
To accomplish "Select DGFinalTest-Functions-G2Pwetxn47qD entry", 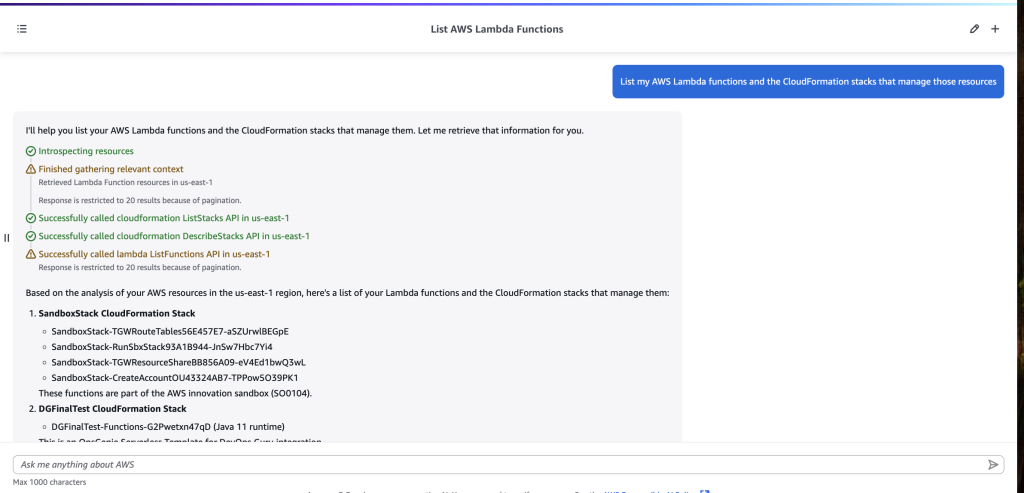I will (x=168, y=427).
